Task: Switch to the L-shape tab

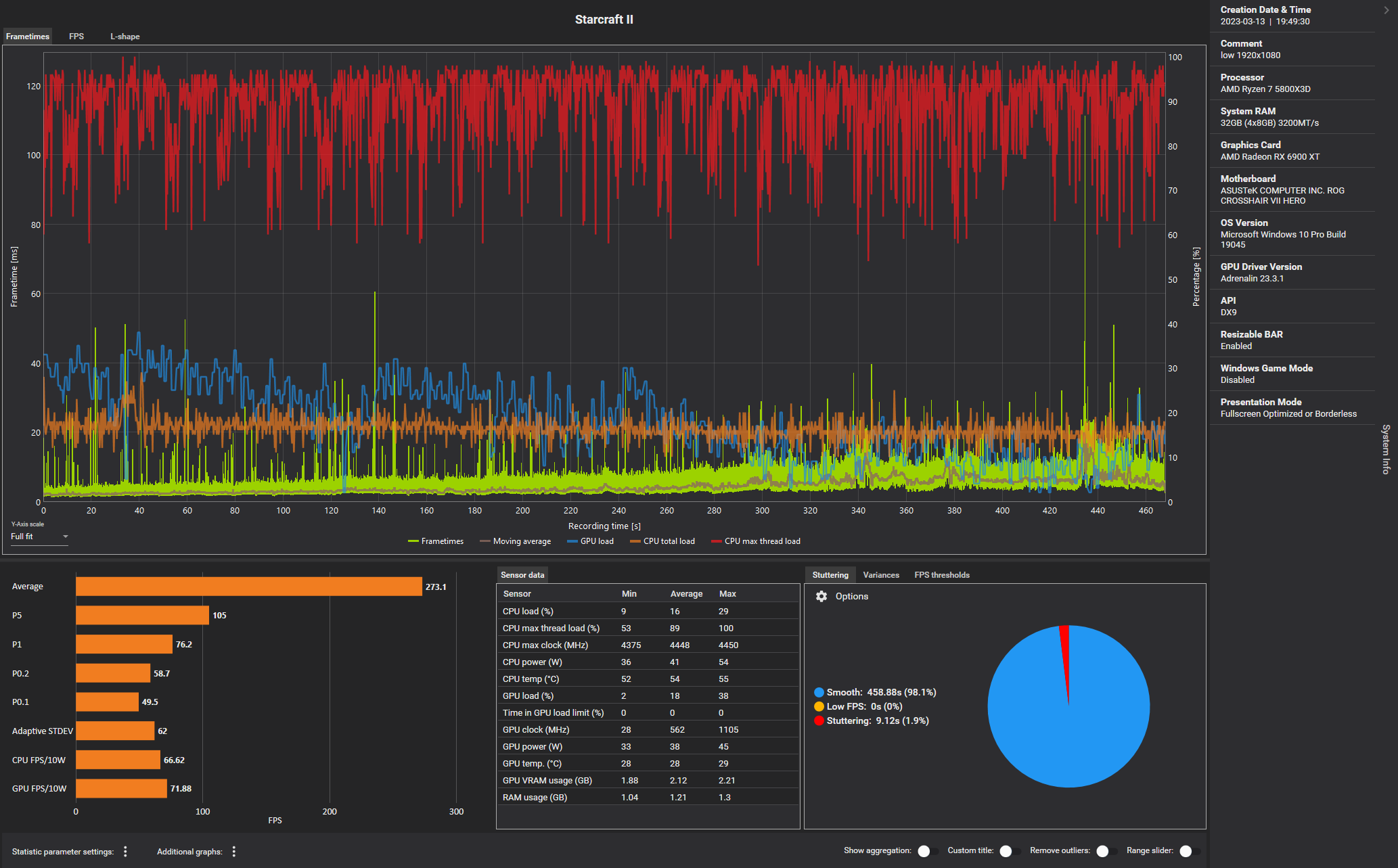Action: point(125,37)
